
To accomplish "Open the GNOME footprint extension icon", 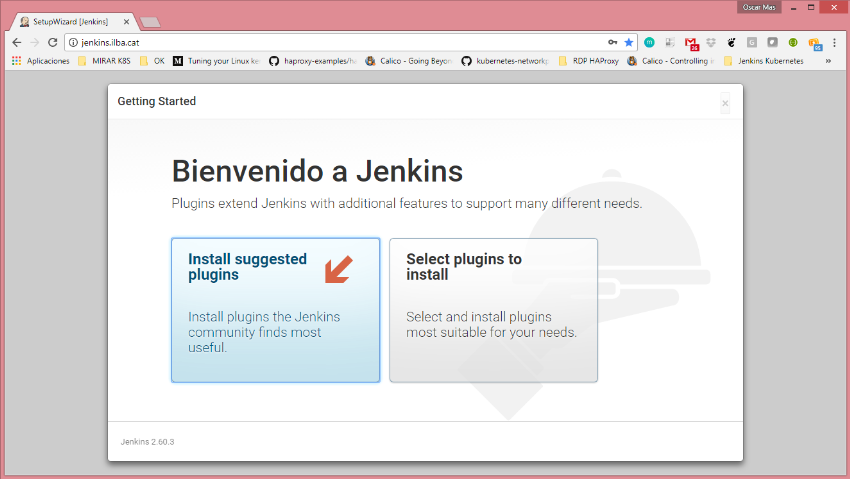I will (731, 42).
